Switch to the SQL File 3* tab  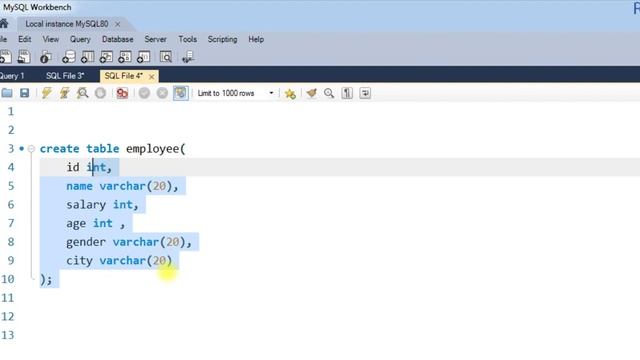(x=65, y=76)
